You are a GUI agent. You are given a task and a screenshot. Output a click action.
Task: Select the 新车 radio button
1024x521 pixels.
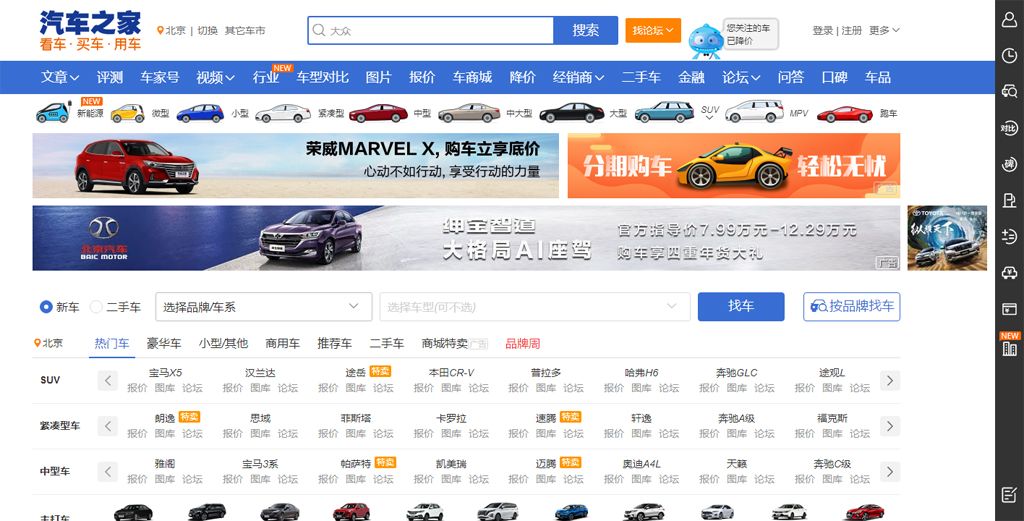click(x=46, y=307)
